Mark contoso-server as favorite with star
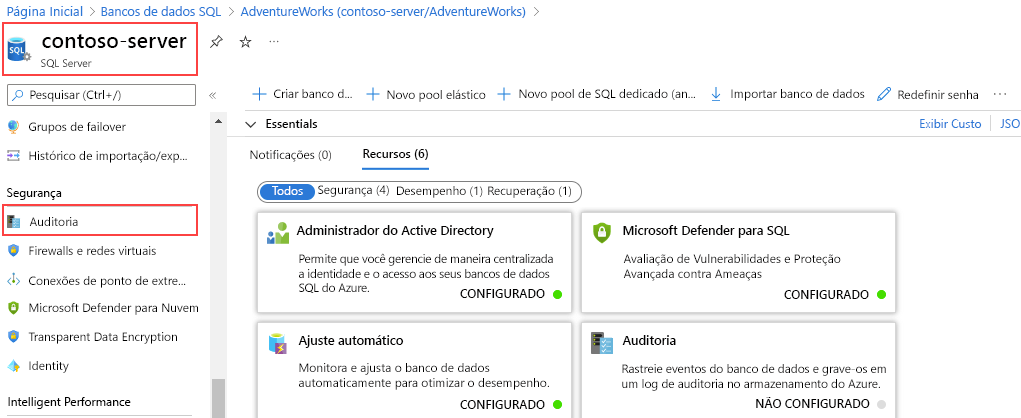The width and height of the screenshot is (1021, 418). pos(245,42)
